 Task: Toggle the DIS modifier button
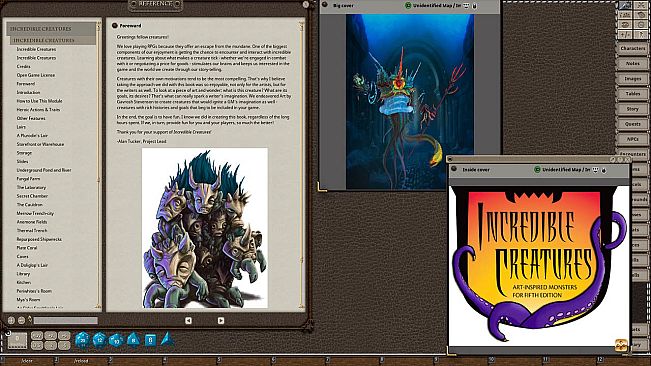[x=37, y=345]
